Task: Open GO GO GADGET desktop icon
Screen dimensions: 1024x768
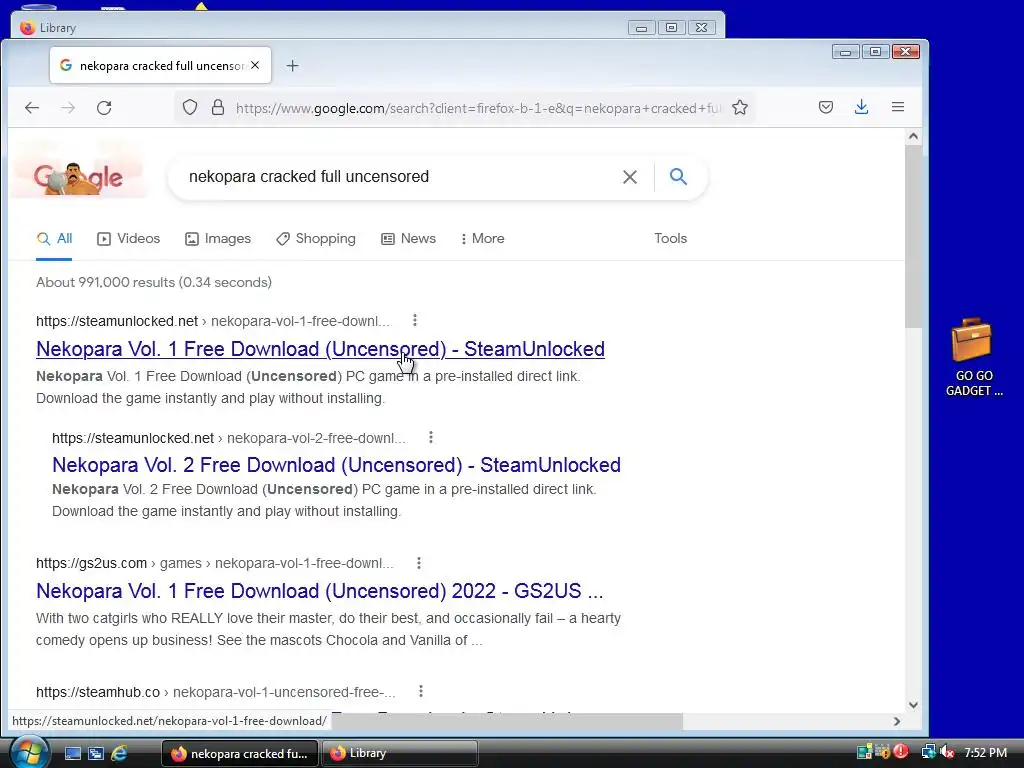Action: [973, 357]
